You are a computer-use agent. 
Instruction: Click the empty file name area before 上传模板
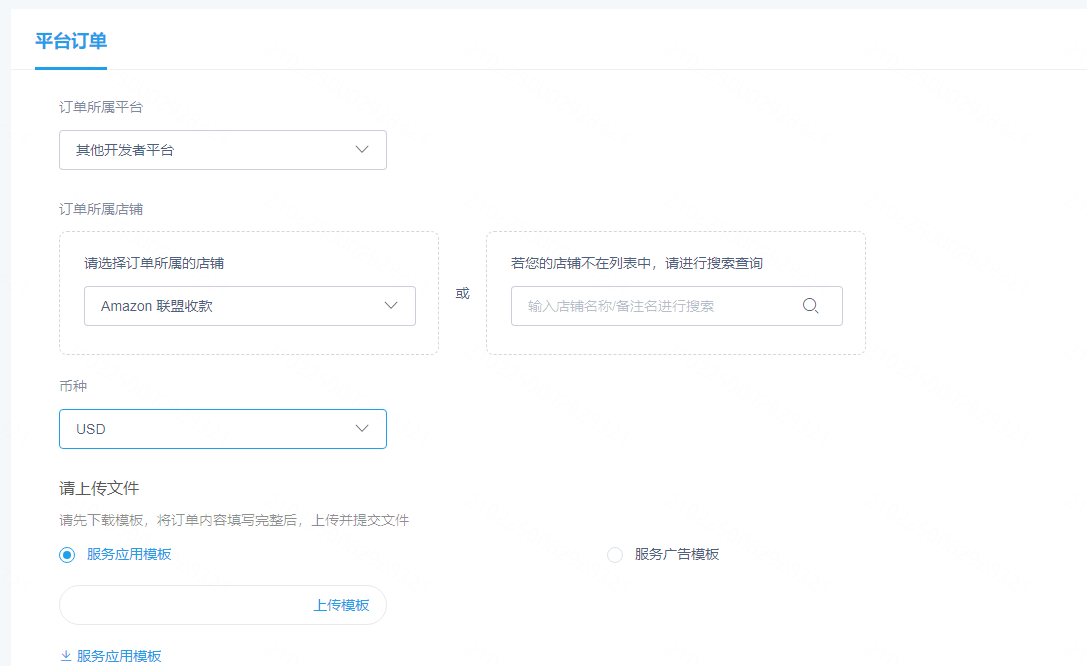tap(180, 605)
